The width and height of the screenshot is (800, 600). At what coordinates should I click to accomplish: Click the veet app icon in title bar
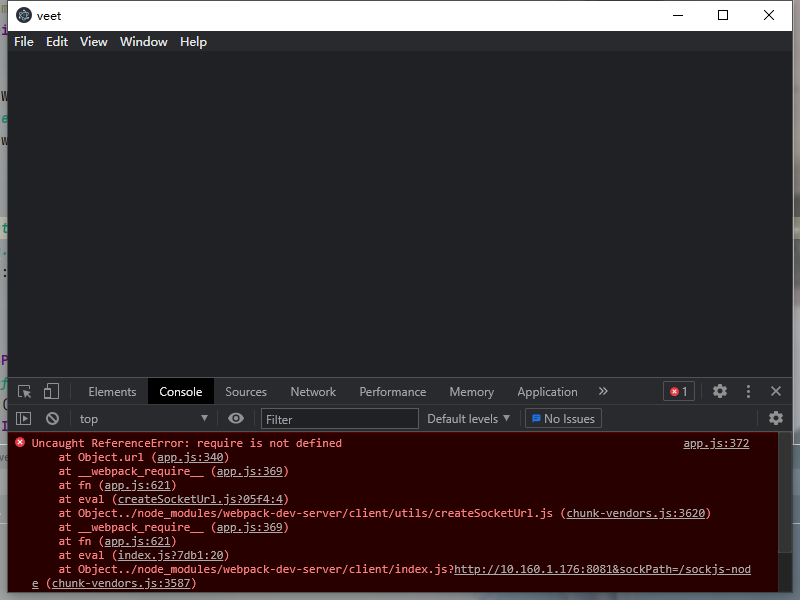24,16
